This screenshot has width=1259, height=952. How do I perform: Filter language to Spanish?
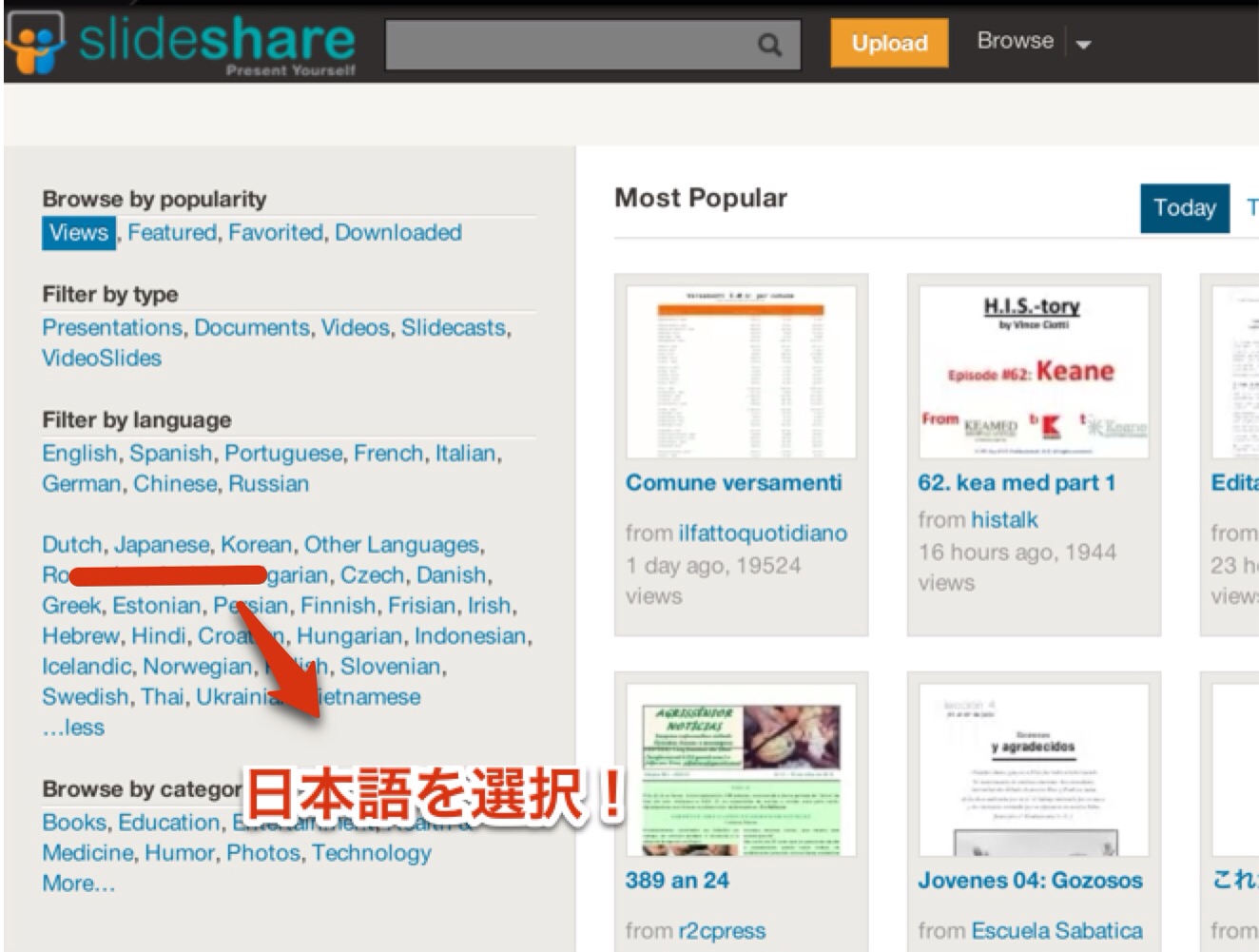tap(171, 453)
